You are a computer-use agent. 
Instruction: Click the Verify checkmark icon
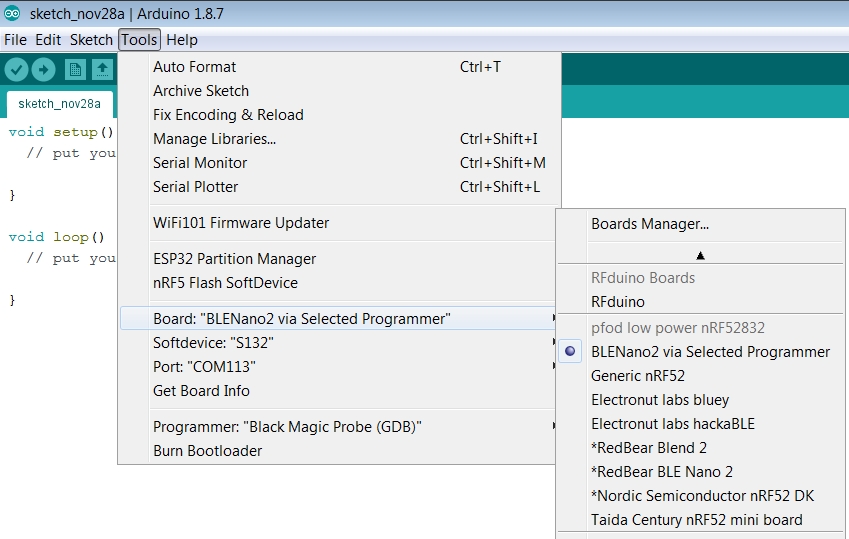pos(16,69)
